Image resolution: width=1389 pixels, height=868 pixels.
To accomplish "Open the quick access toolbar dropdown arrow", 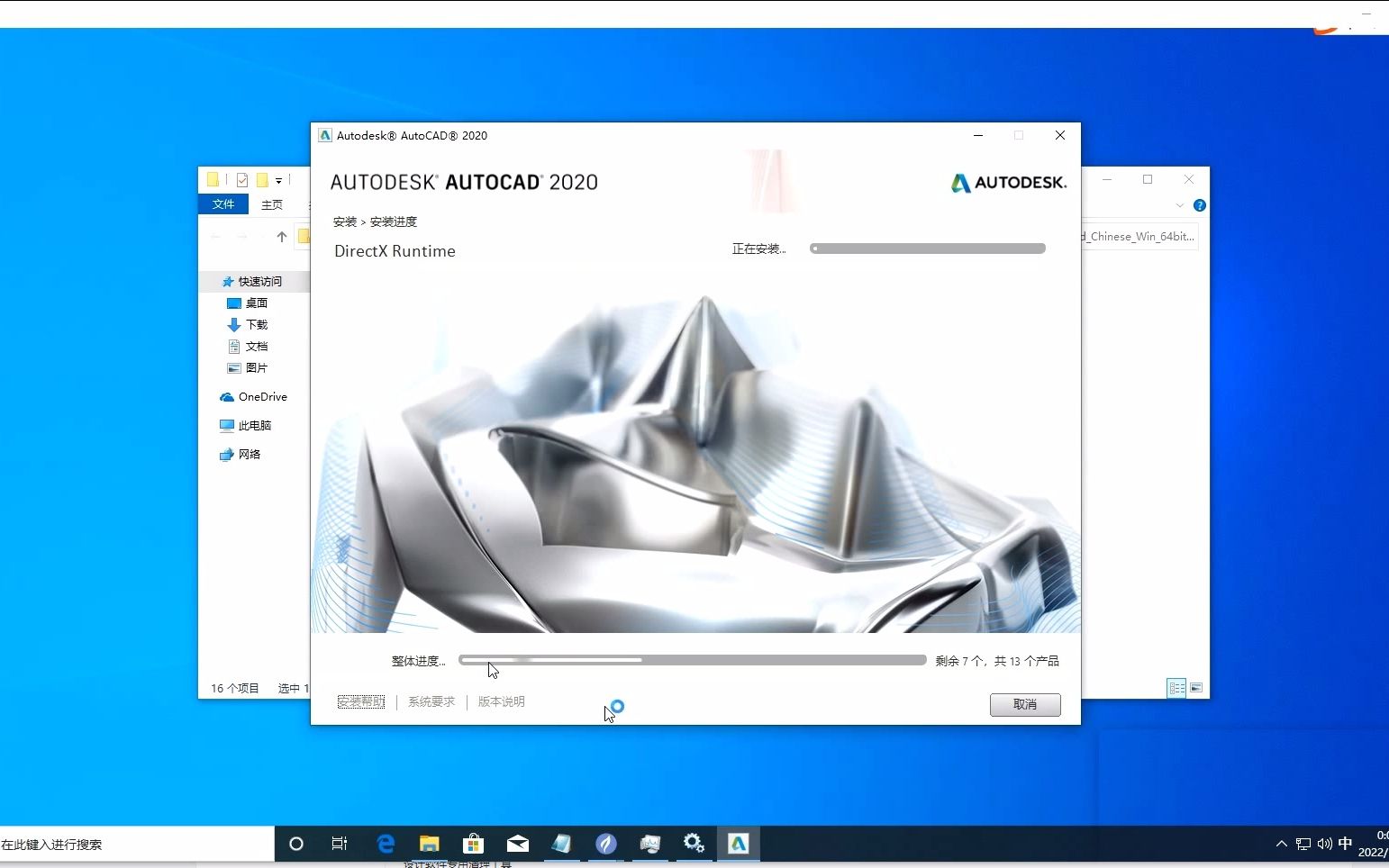I will (x=278, y=179).
